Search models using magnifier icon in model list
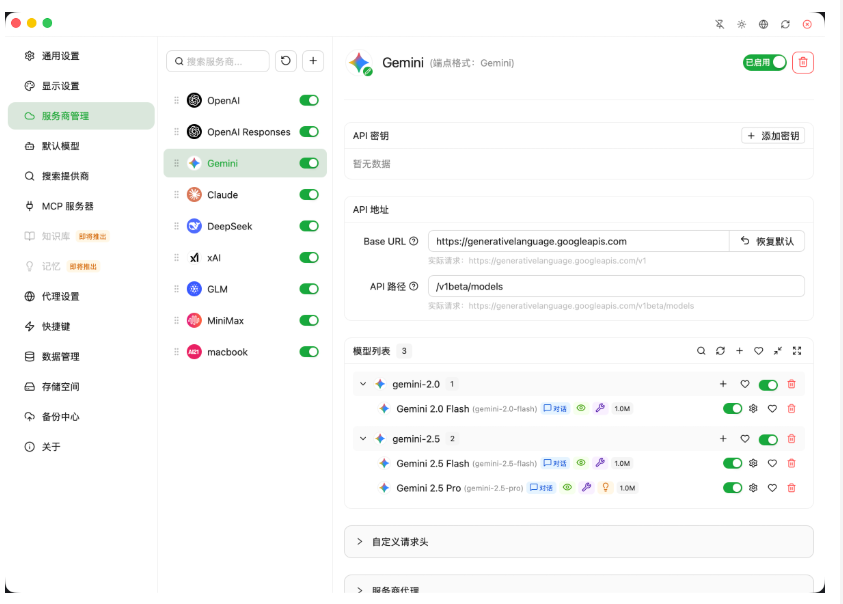The image size is (843, 604). point(701,351)
